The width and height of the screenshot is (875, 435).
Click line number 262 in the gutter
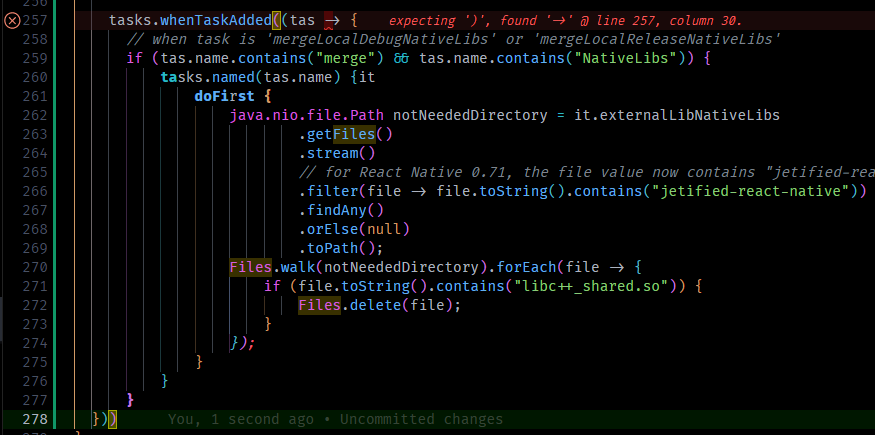(36, 115)
